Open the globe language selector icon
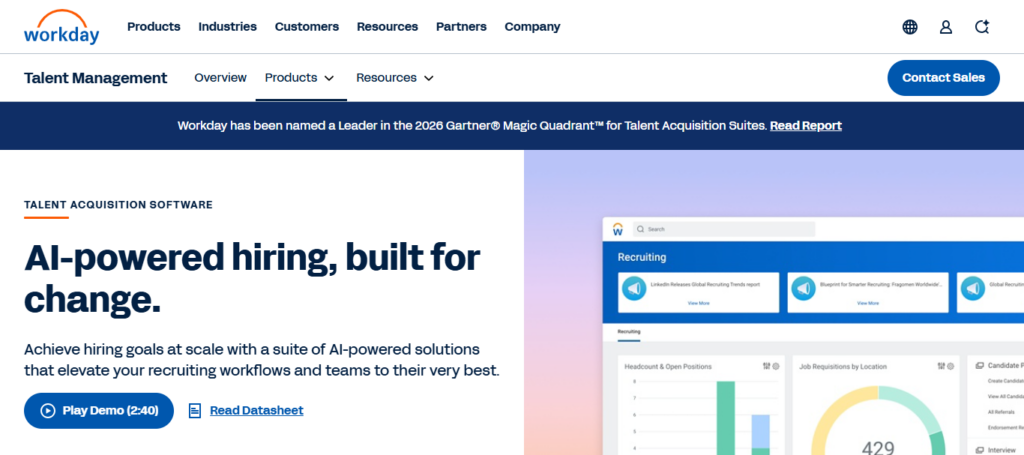The width and height of the screenshot is (1024, 455). pyautogui.click(x=910, y=27)
